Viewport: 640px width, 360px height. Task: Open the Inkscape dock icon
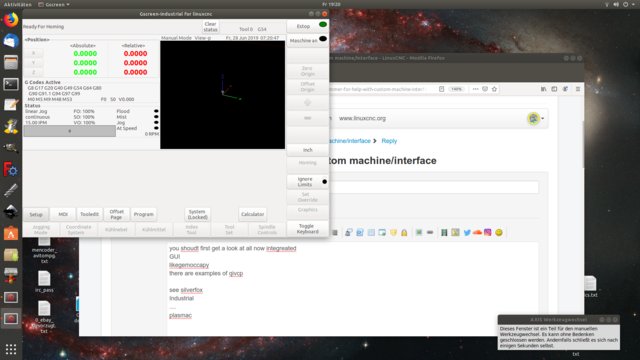pos(11,211)
